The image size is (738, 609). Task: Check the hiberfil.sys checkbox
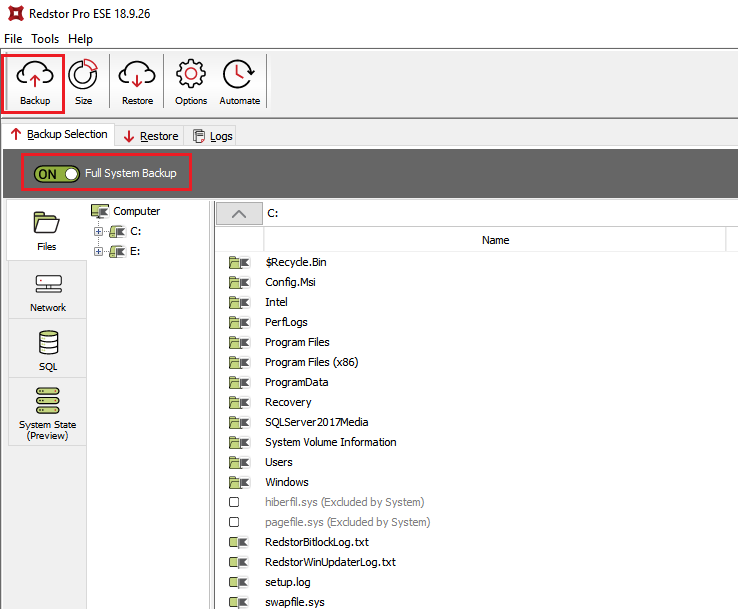[234, 502]
